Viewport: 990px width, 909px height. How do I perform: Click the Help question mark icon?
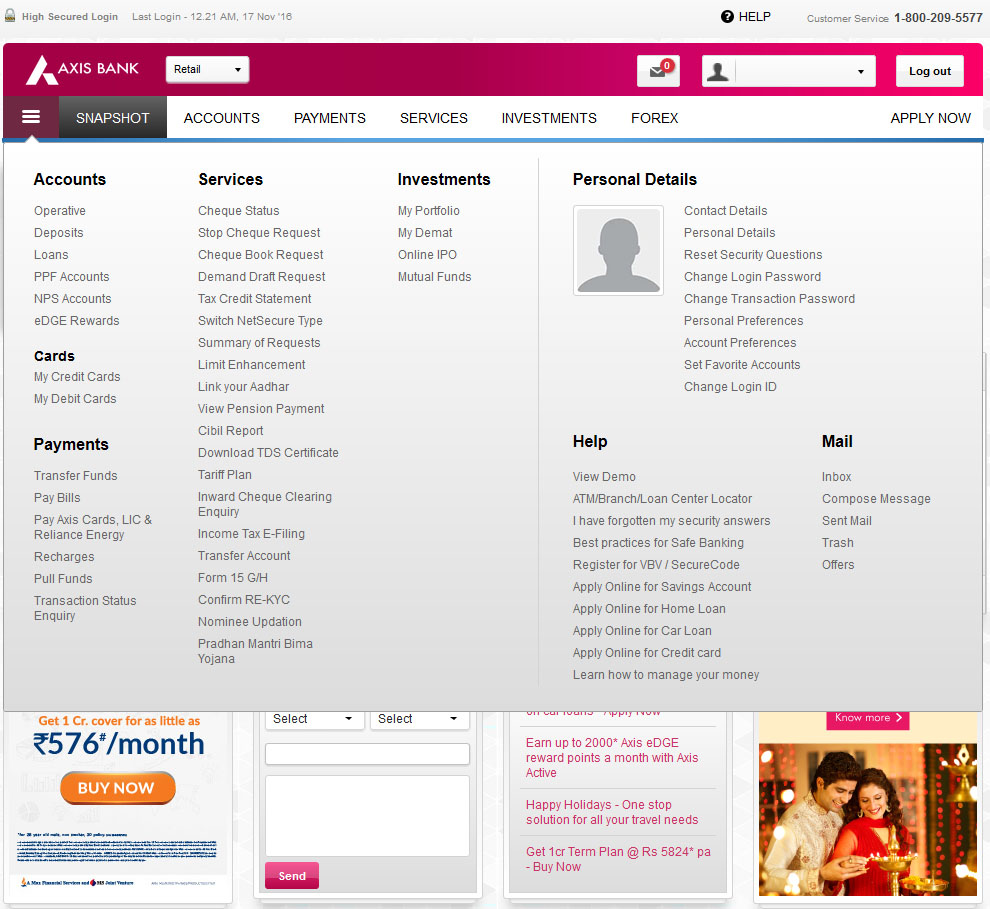[x=727, y=16]
